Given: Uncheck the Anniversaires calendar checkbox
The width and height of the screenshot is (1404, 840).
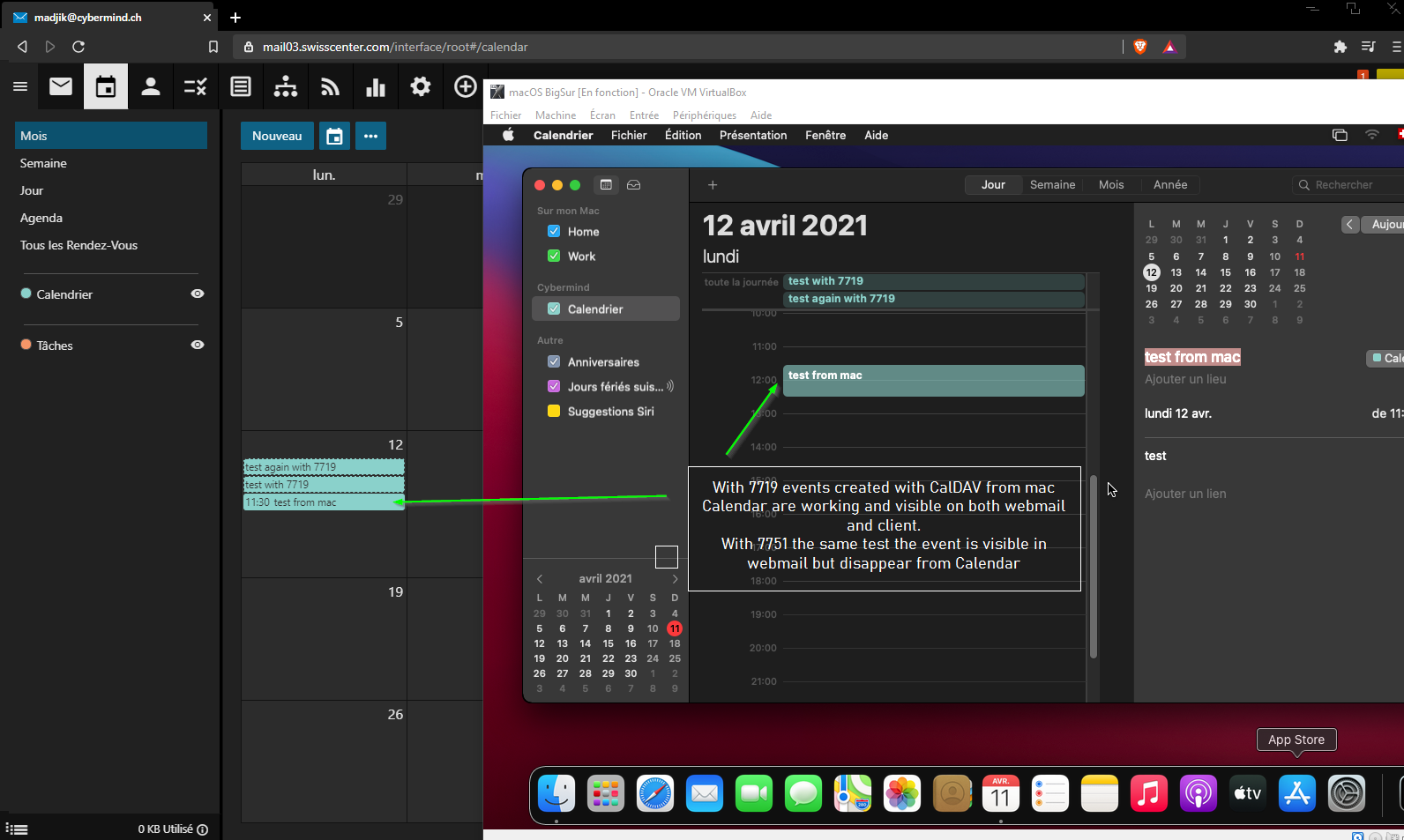Looking at the screenshot, I should click(x=554, y=362).
